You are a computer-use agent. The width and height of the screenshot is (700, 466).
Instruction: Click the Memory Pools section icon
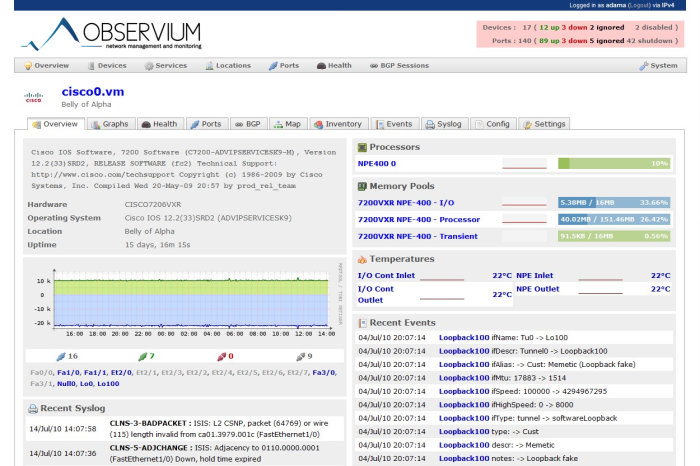(362, 186)
